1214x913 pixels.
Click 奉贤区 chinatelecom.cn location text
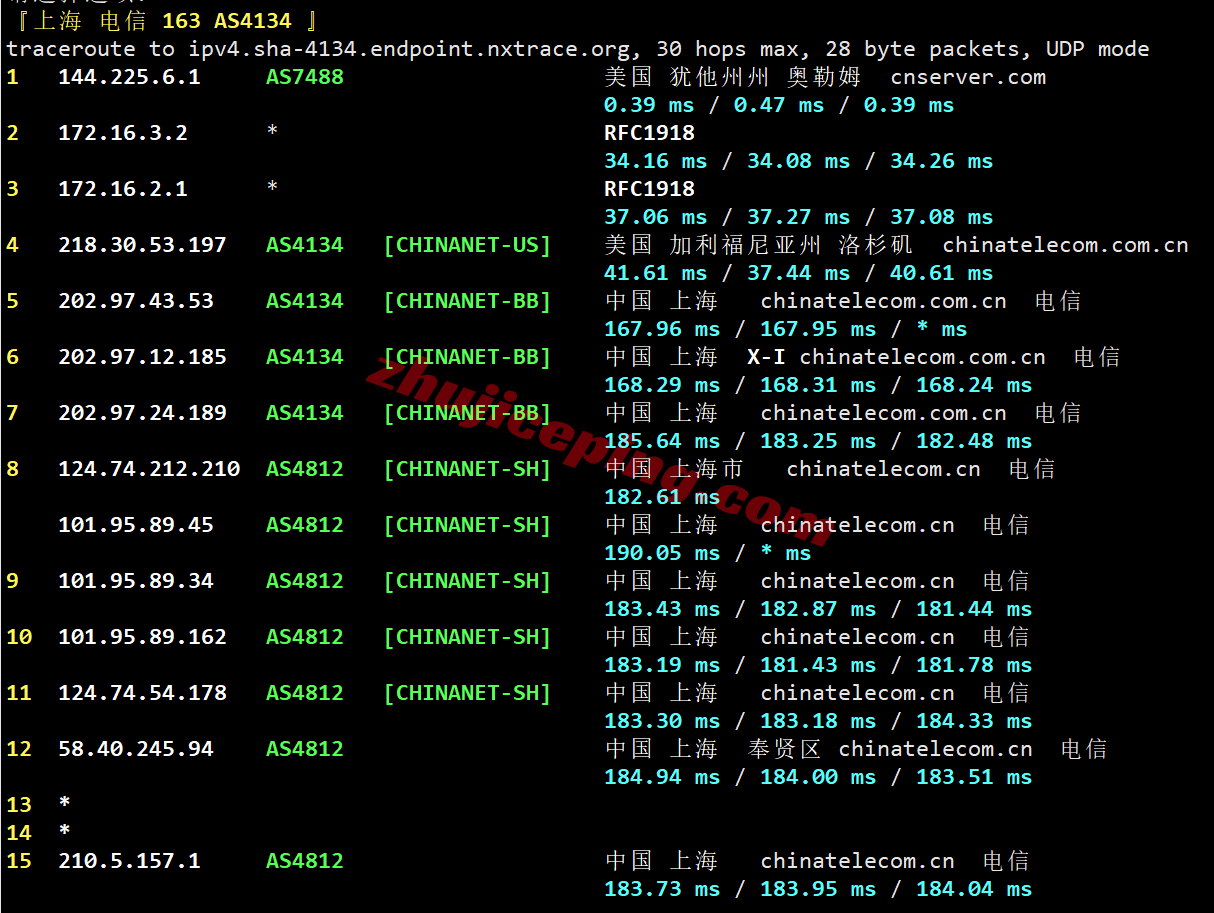click(890, 749)
